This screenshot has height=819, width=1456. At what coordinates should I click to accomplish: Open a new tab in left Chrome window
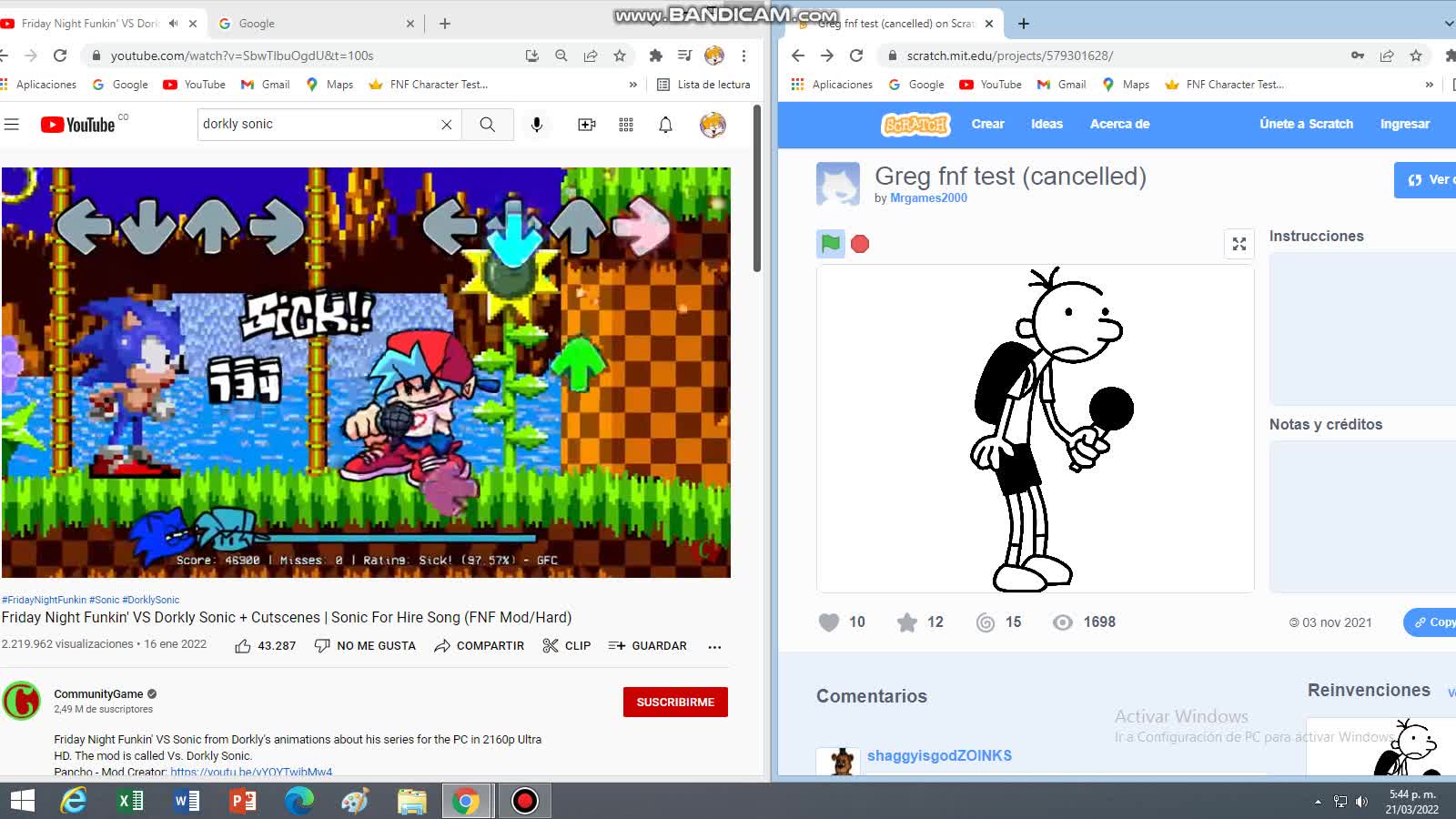click(445, 24)
